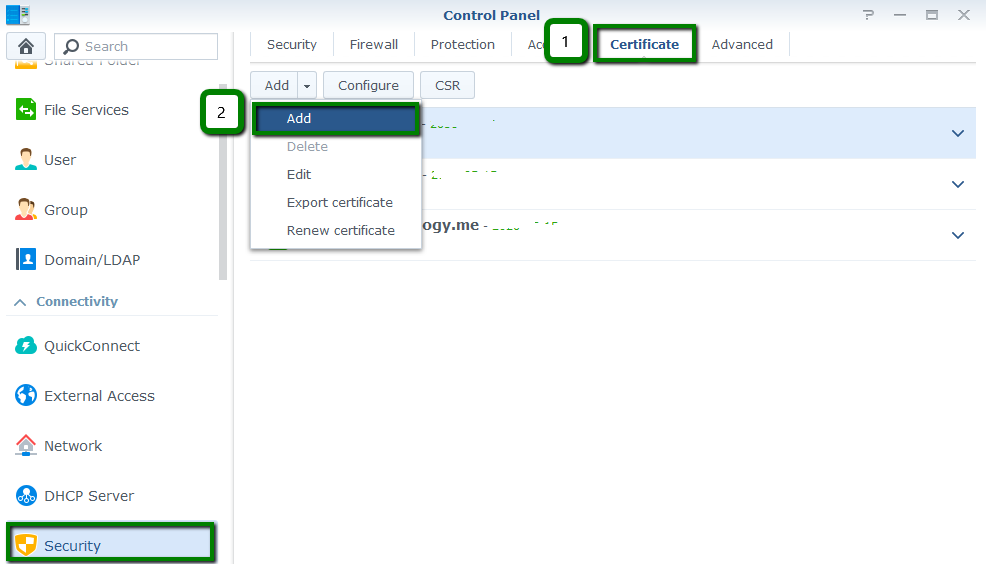This screenshot has width=986, height=564.
Task: Click the QuickConnect cloud icon
Action: (26, 346)
